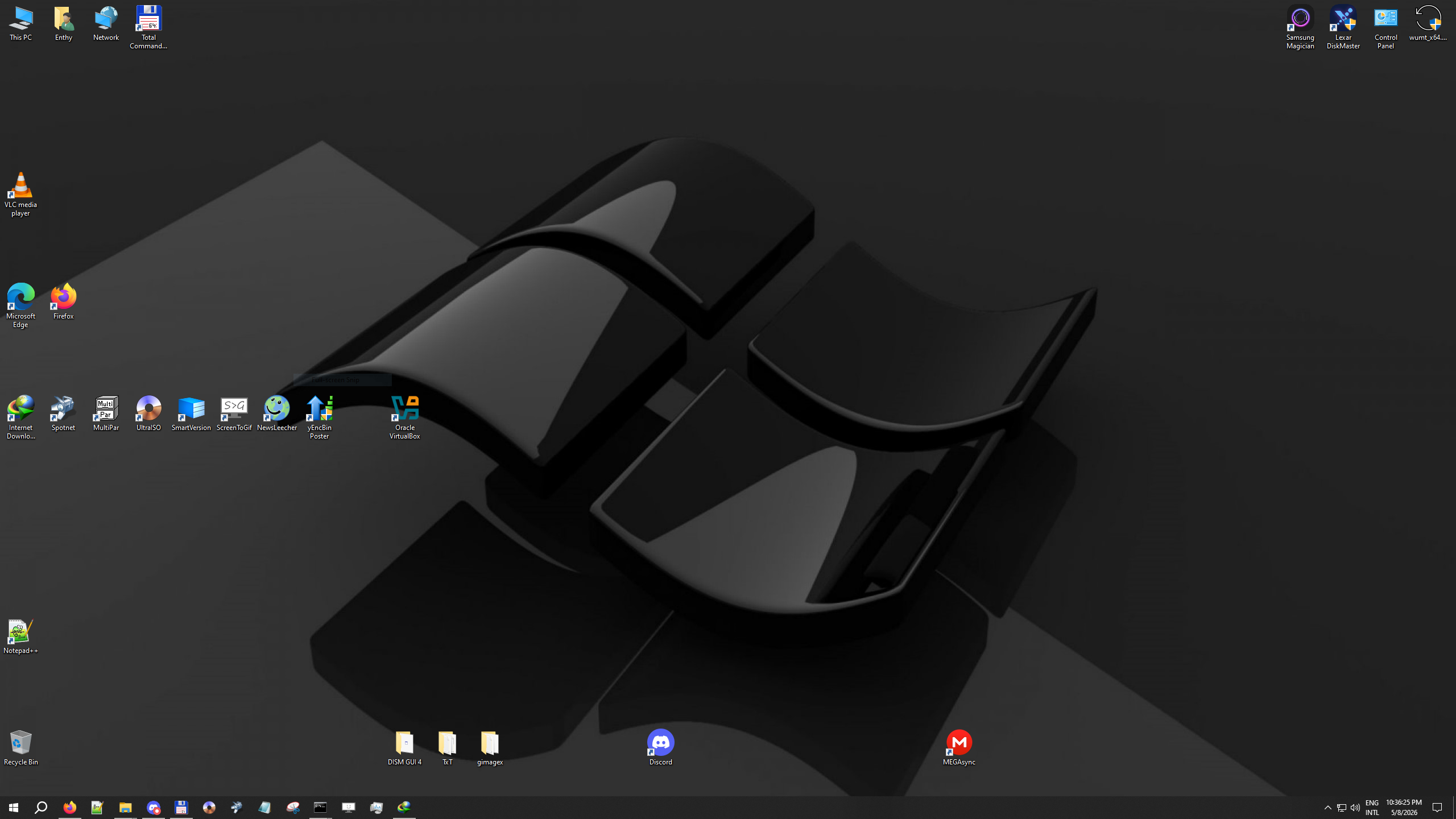Launch Spotnet camera icon from taskbar

pos(237,808)
